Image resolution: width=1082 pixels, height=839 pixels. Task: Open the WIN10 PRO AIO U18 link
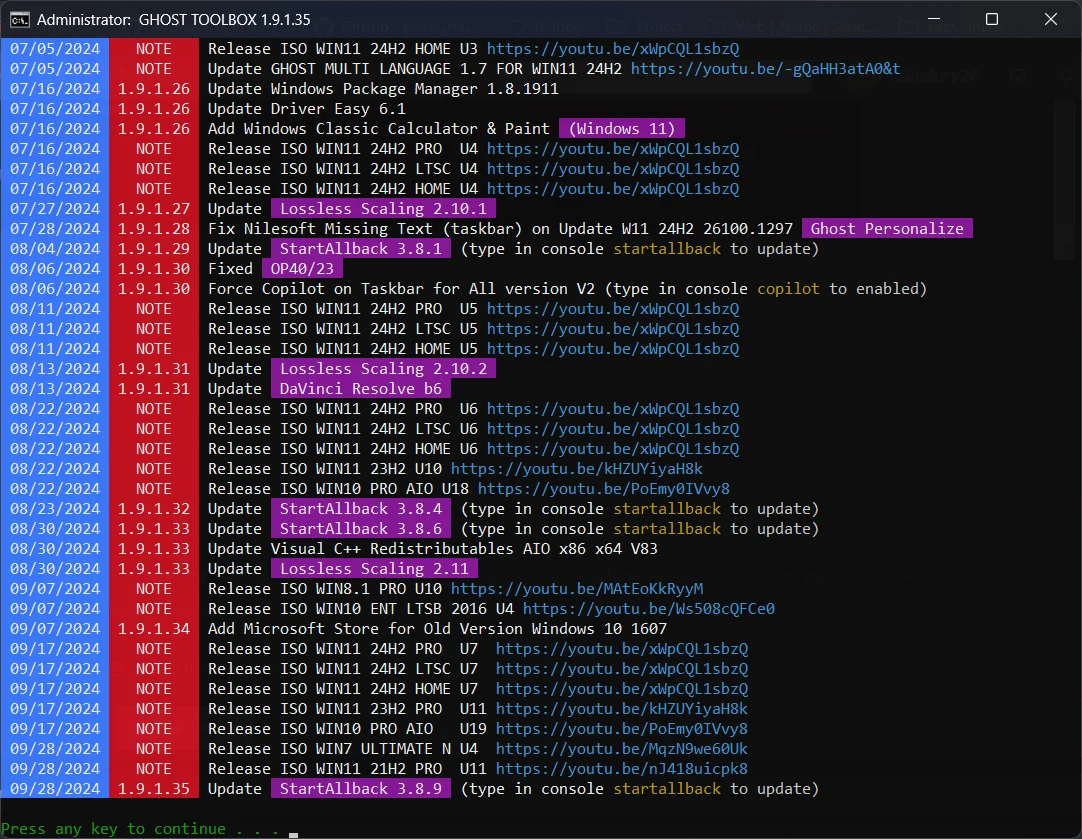604,489
